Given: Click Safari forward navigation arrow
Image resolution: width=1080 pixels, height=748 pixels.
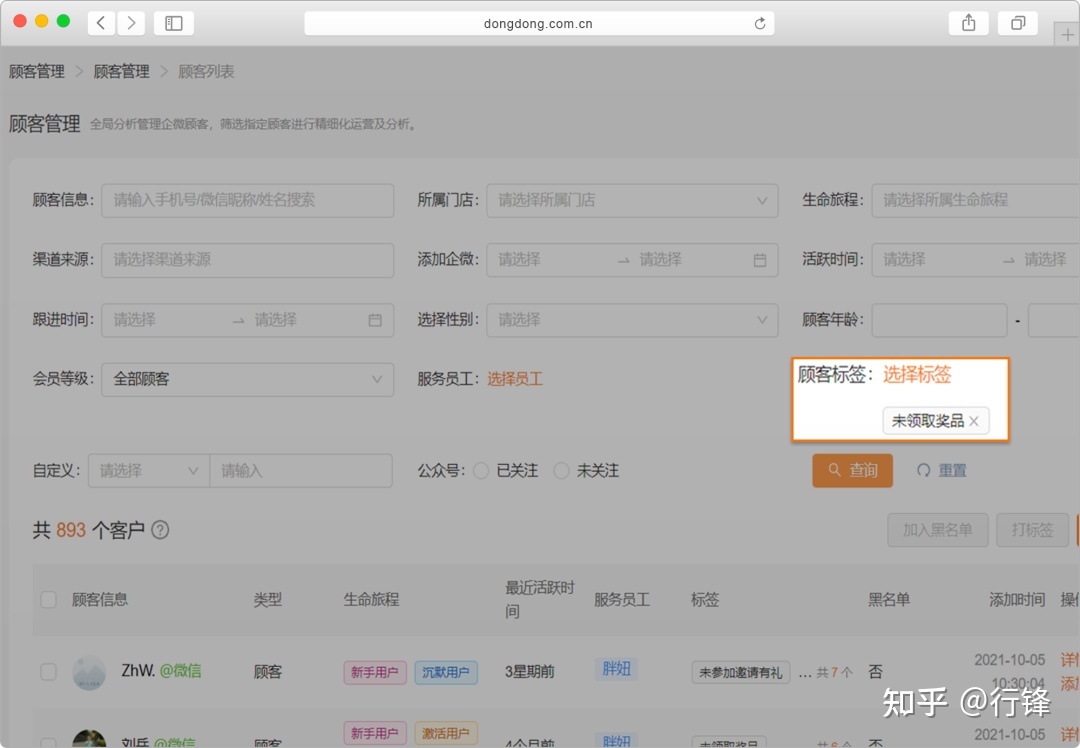Looking at the screenshot, I should click(131, 23).
